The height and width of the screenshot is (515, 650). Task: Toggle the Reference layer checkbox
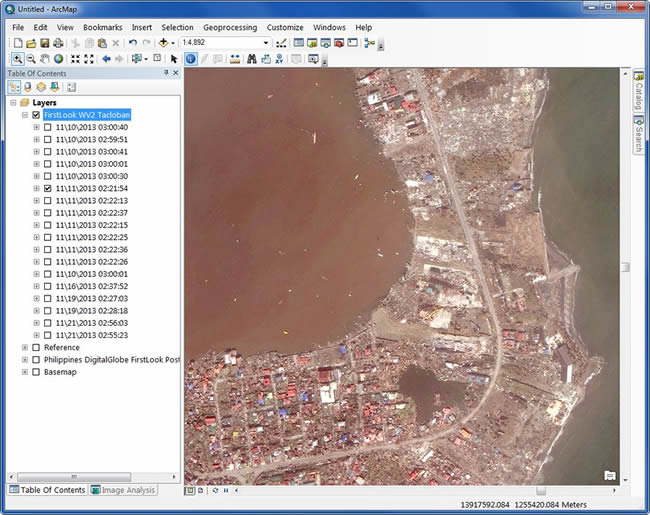(x=36, y=347)
